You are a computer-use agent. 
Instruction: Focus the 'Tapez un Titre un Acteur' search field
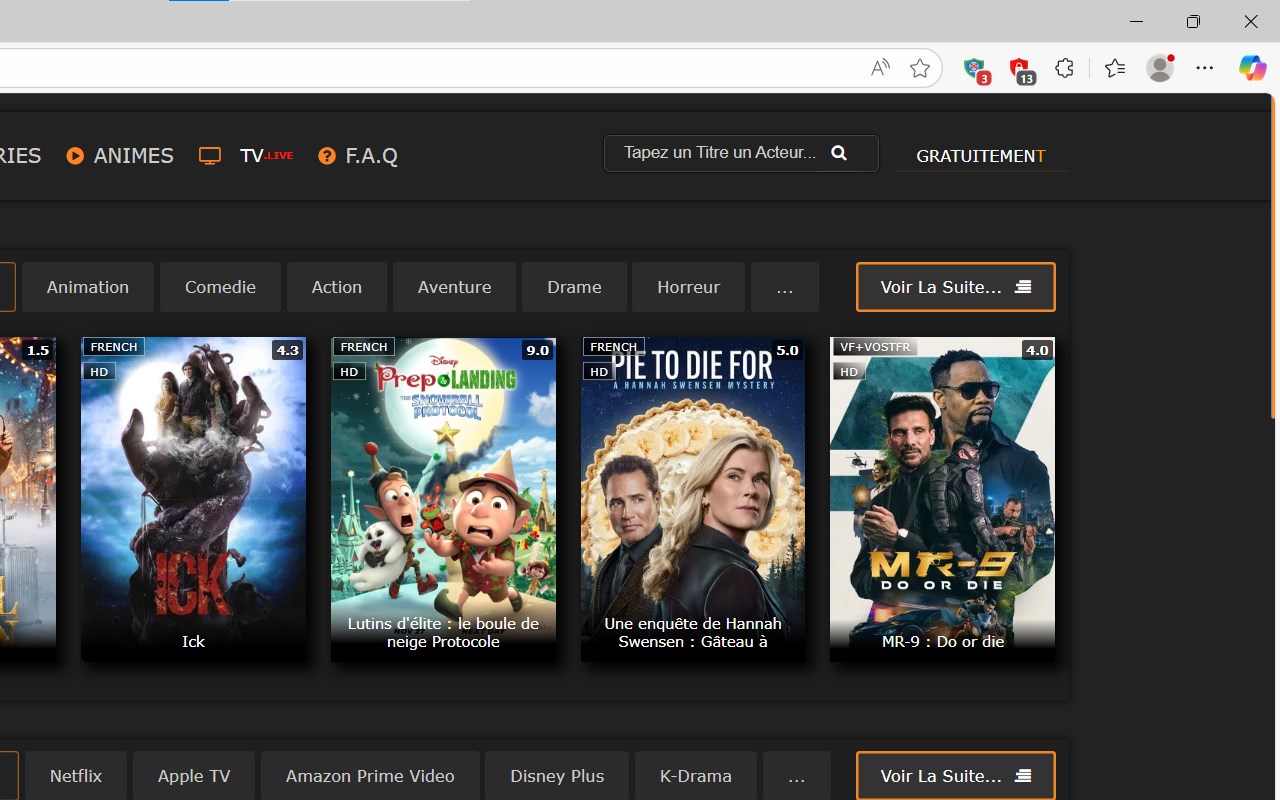click(741, 153)
